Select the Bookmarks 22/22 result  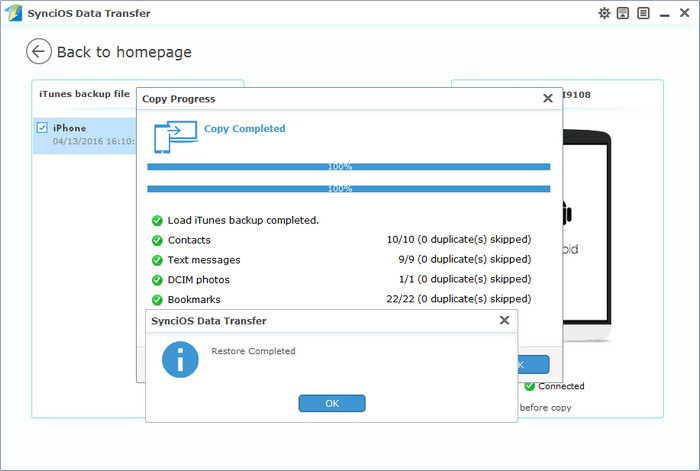point(458,299)
